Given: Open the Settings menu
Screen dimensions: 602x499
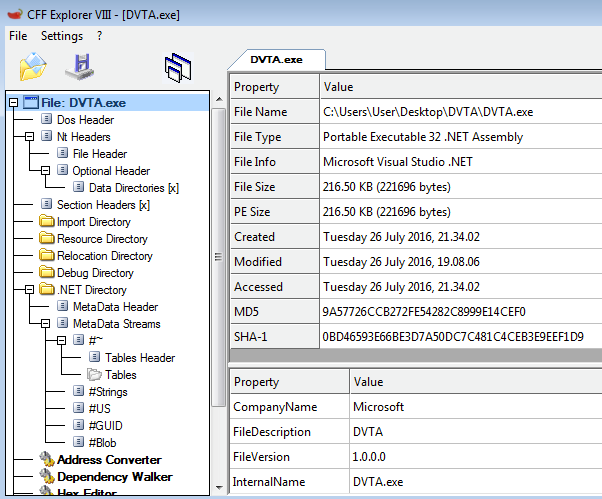Looking at the screenshot, I should coord(62,36).
